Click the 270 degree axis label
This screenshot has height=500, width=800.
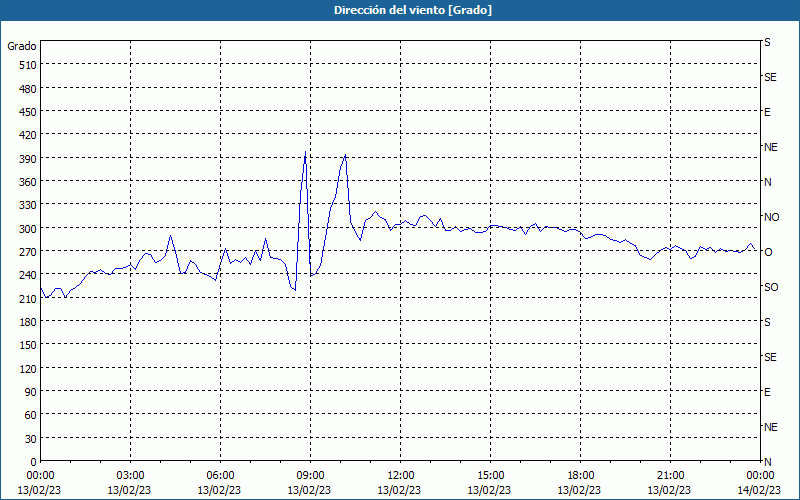coord(28,252)
